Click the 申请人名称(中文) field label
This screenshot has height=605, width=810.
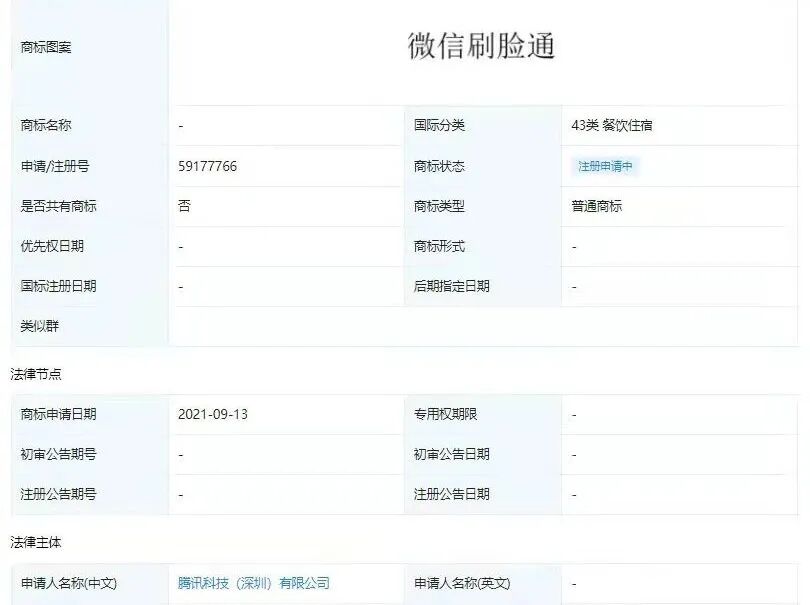69,583
